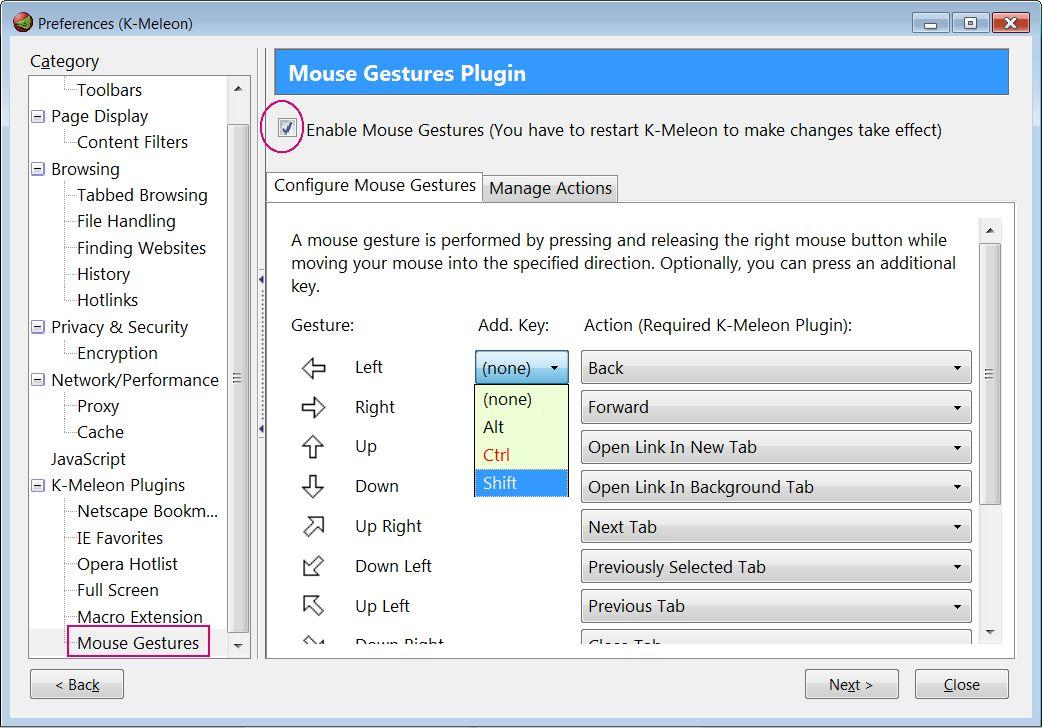The height and width of the screenshot is (728, 1042).
Task: Click the Up Right arrow gesture icon
Action: coord(313,527)
